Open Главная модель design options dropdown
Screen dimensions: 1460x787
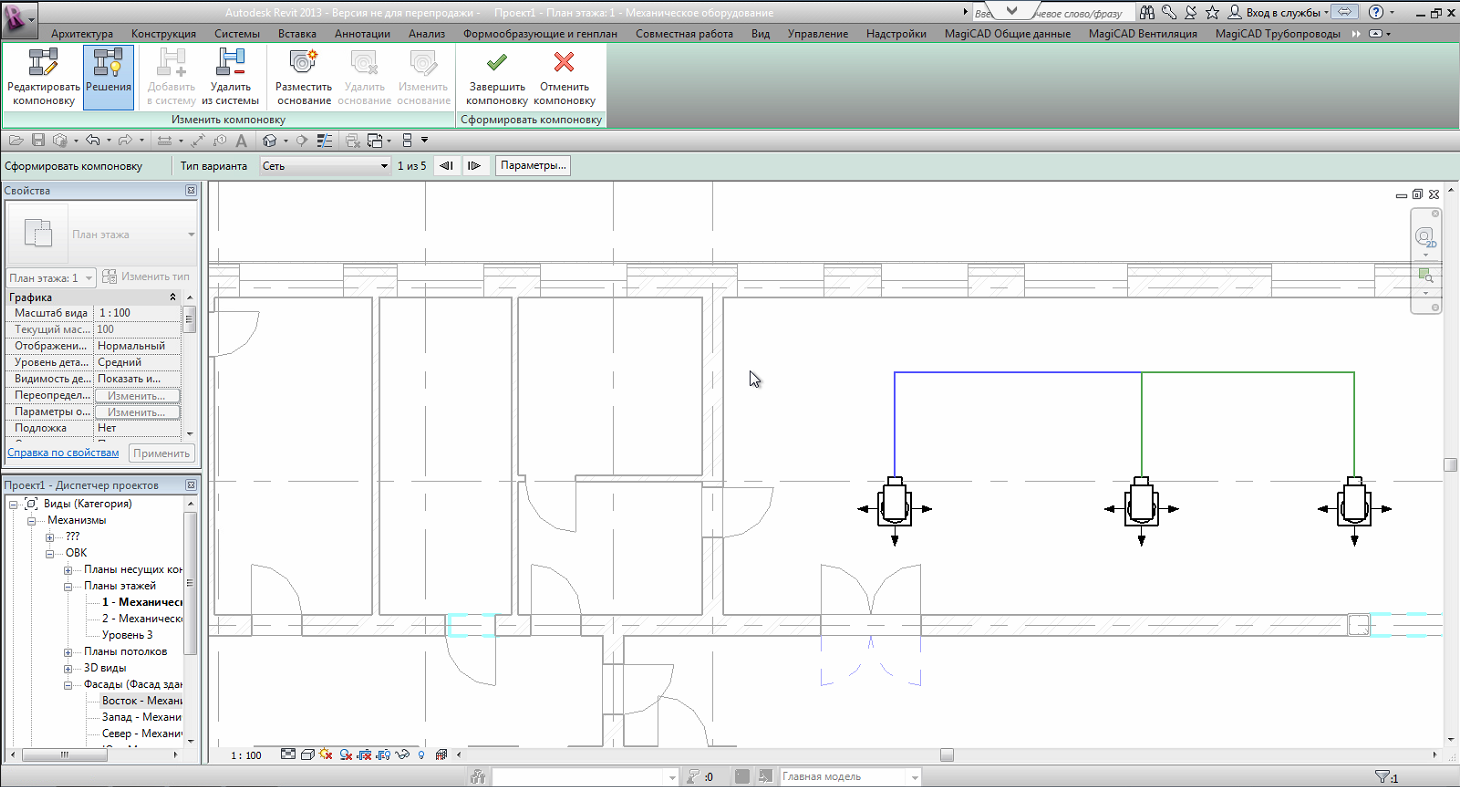tap(850, 777)
